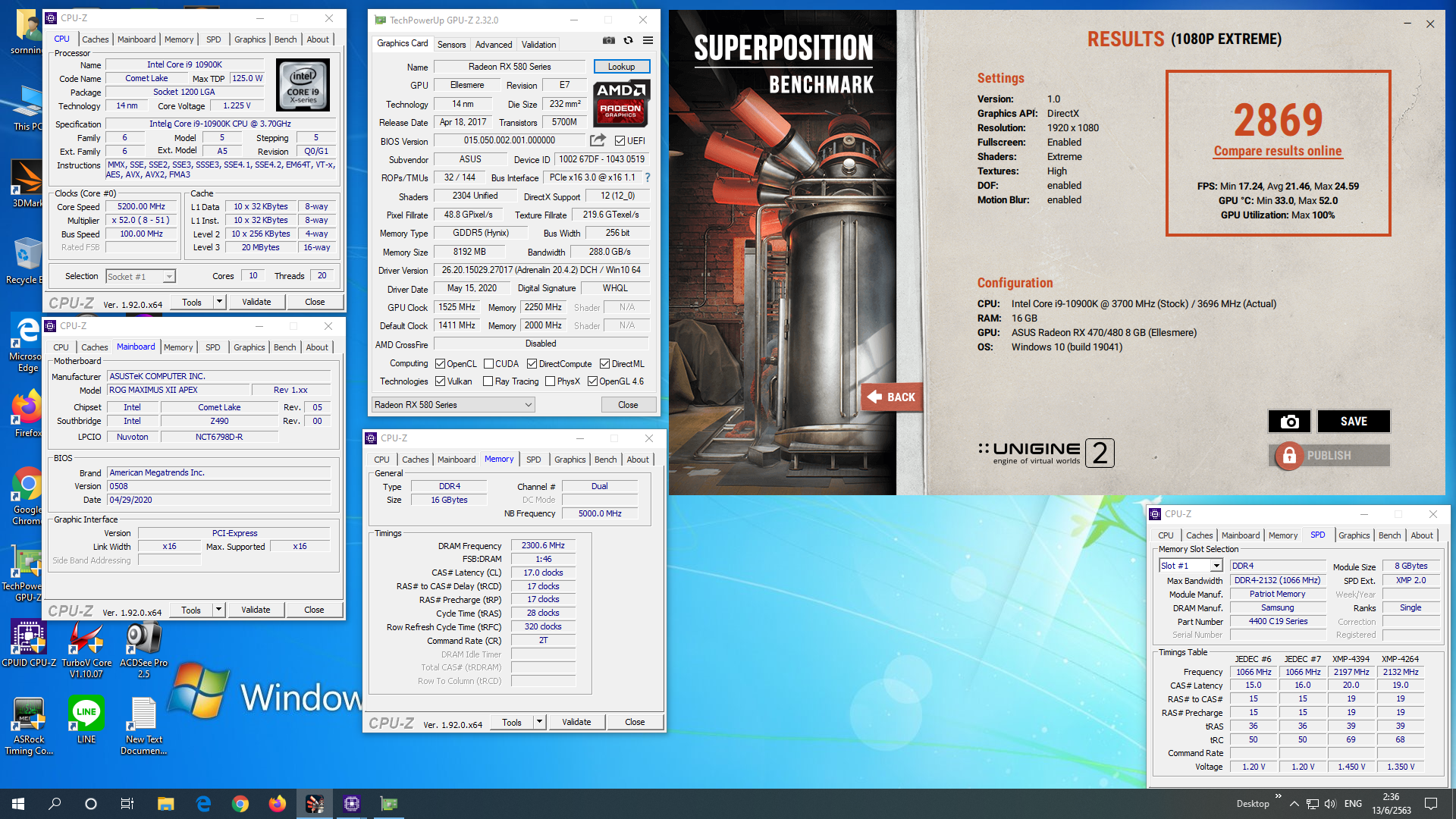The height and width of the screenshot is (819, 1456).
Task: Open taskbar search magnifier
Action: [x=55, y=804]
